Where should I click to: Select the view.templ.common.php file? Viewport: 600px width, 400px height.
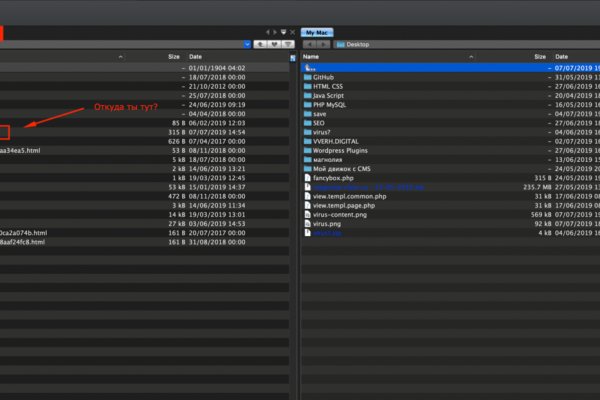(349, 195)
